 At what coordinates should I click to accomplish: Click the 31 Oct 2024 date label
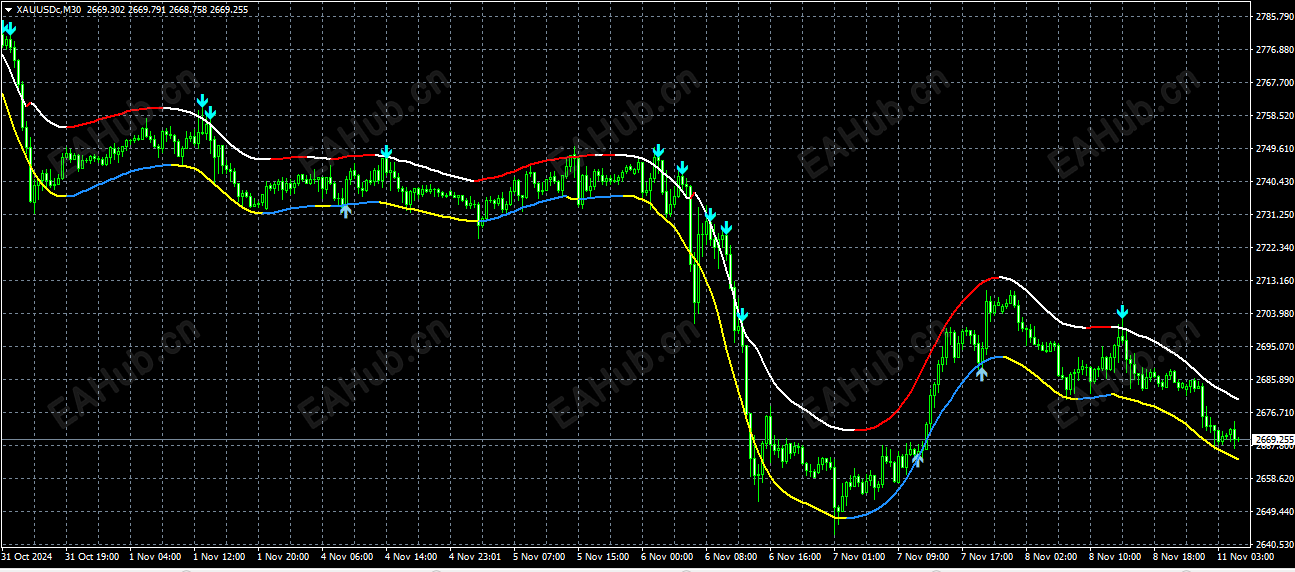pyautogui.click(x=25, y=557)
